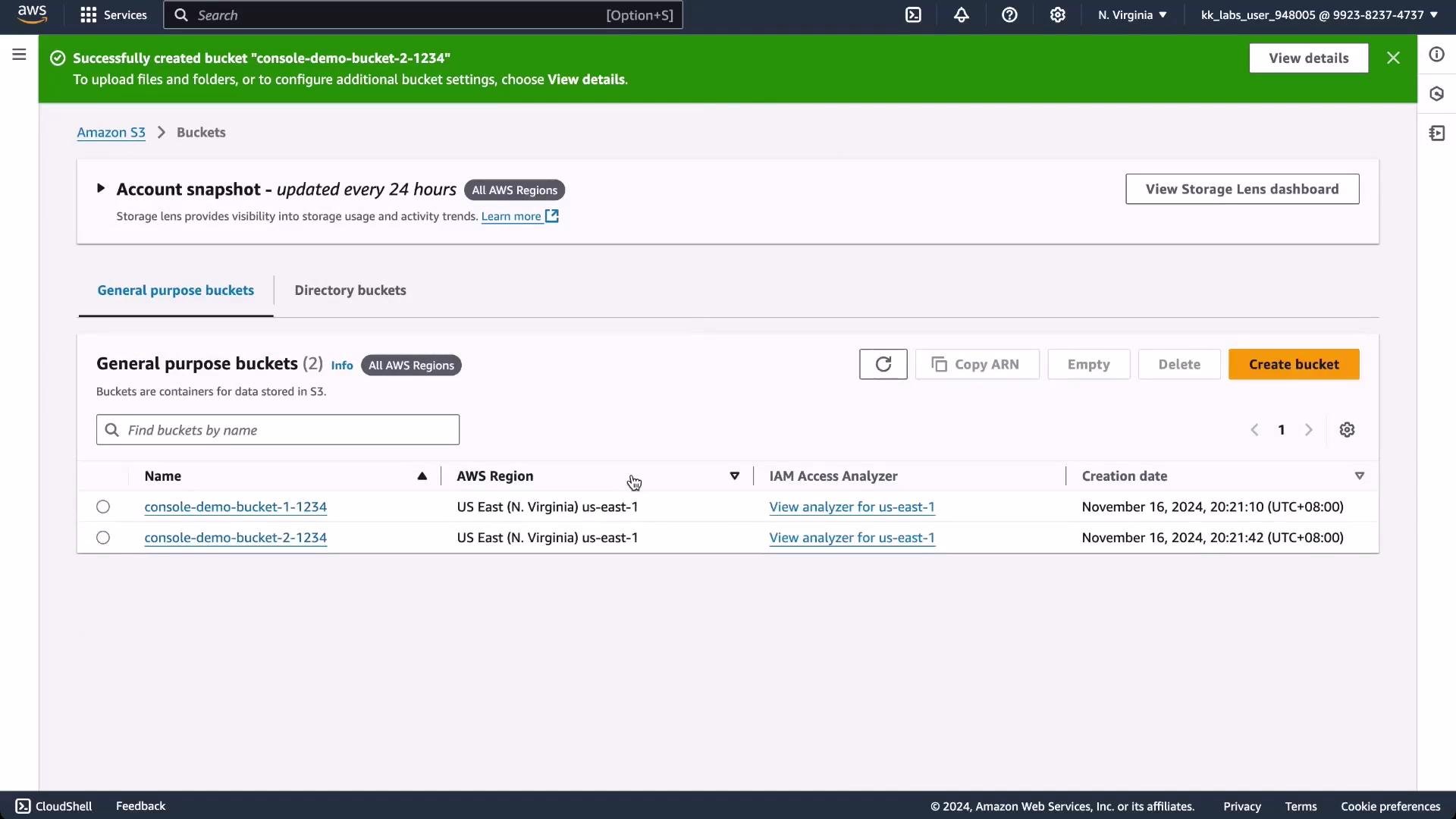
Task: Launch CloudShell from top bar icon
Action: [913, 15]
